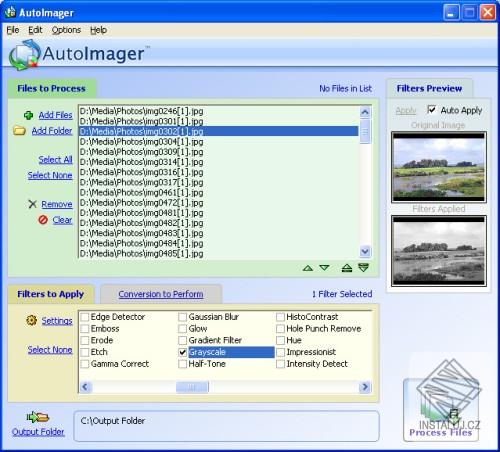Viewport: 500px width, 452px height.
Task: Click Select None in Files to Process
Action: 50,175
